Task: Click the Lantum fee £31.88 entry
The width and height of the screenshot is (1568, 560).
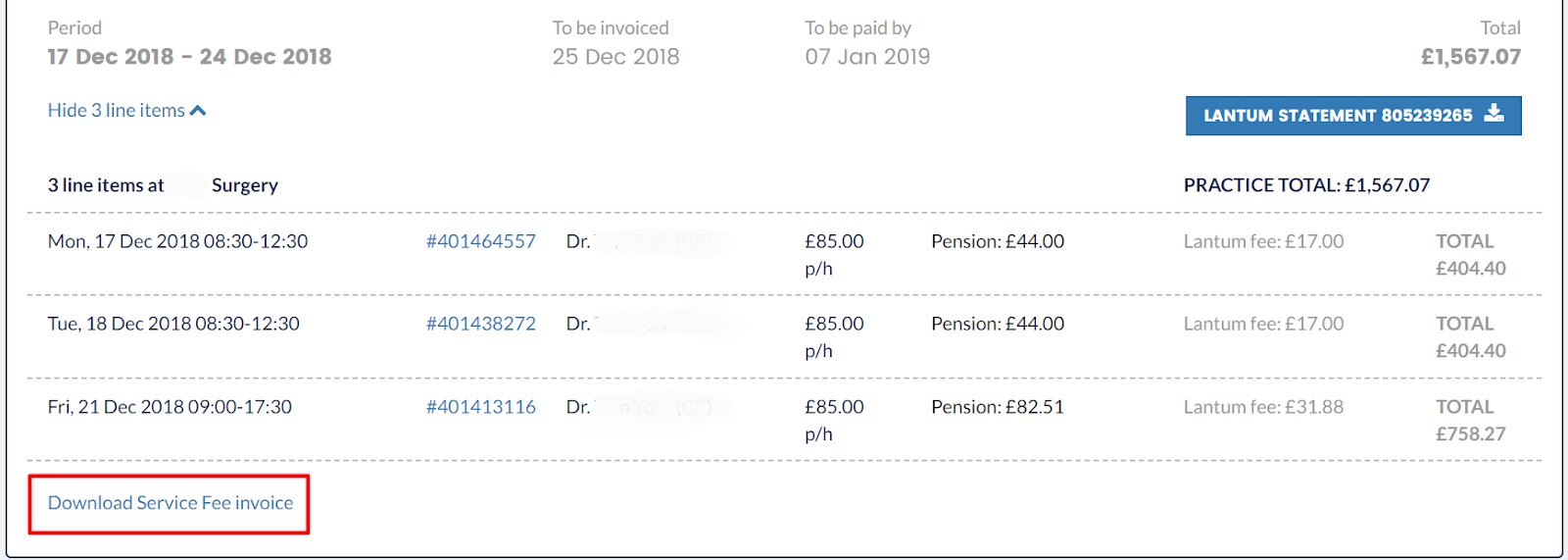Action: coord(1263,407)
